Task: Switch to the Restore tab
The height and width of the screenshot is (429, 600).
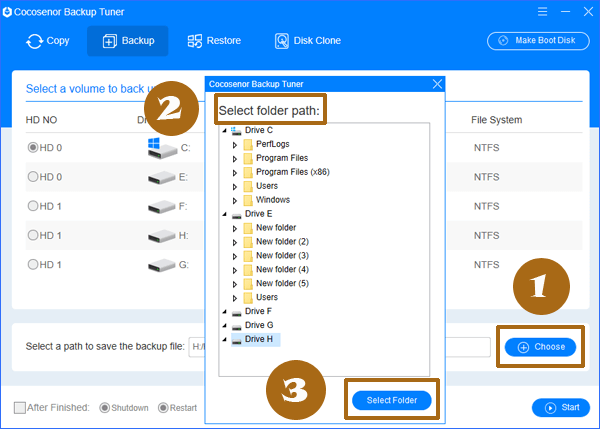Action: (214, 41)
